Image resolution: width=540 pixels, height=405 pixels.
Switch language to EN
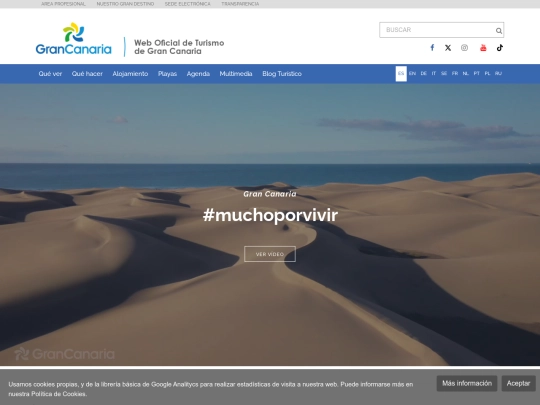(x=412, y=74)
